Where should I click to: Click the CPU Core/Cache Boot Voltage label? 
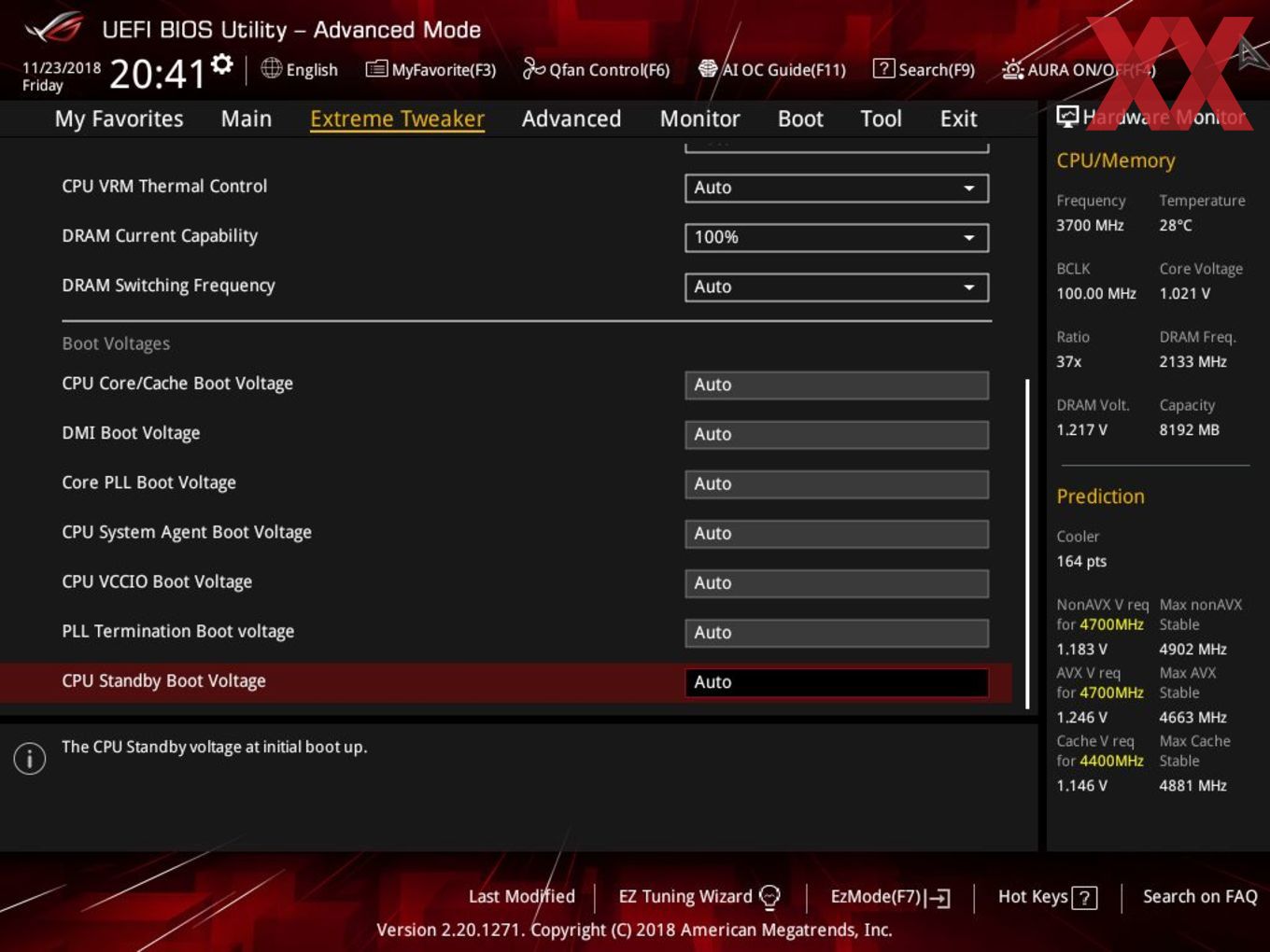pos(177,383)
